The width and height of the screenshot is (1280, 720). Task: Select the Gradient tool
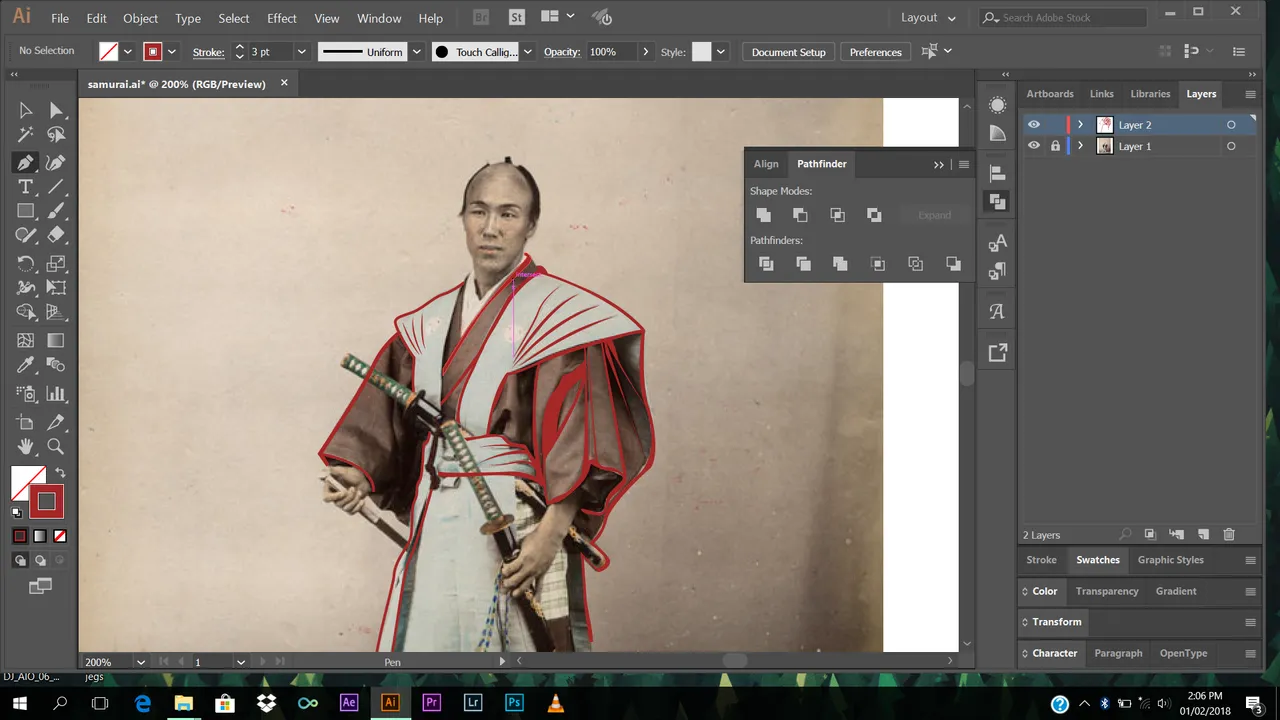tap(56, 341)
